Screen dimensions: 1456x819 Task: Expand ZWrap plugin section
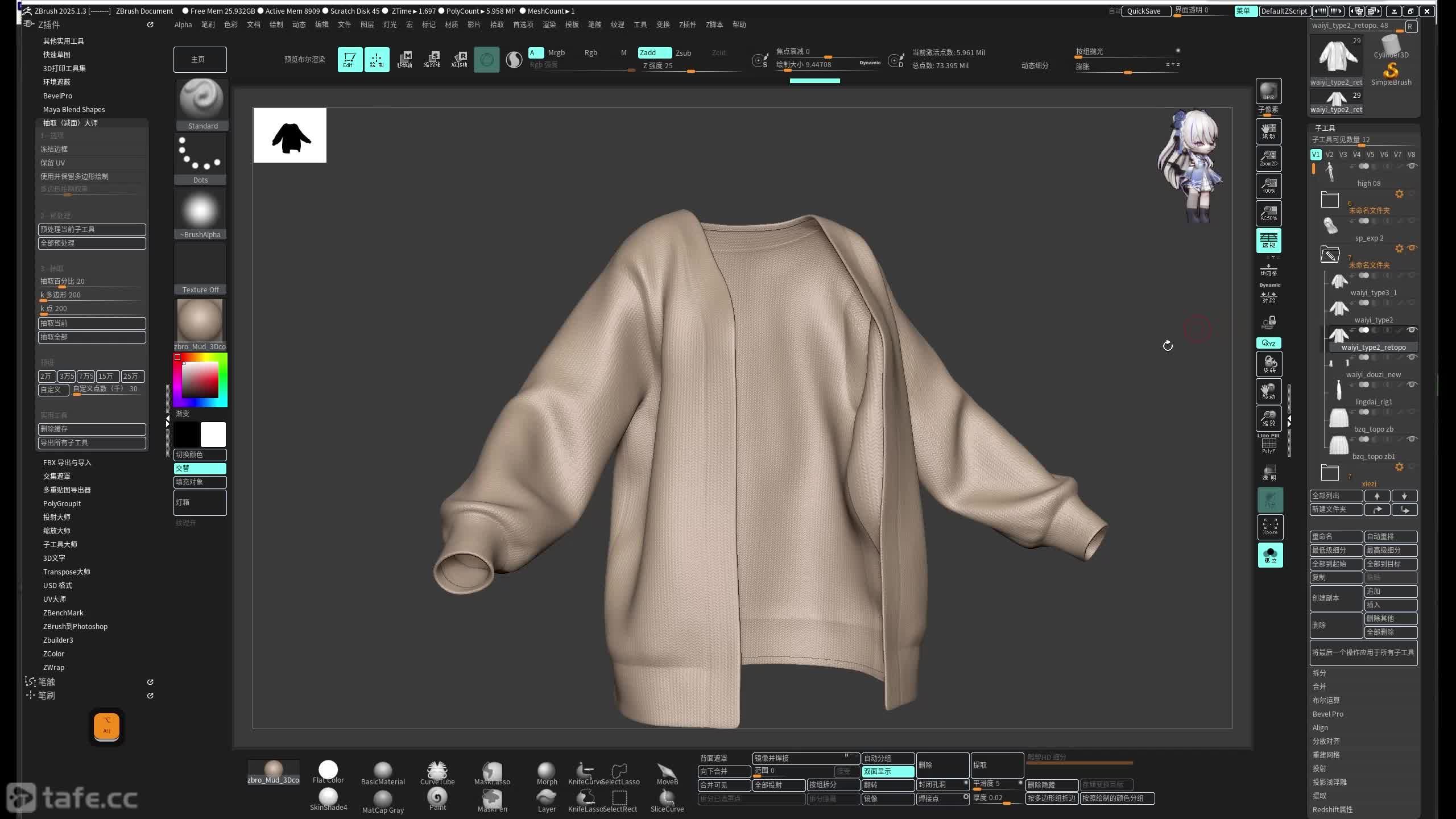coord(53,667)
